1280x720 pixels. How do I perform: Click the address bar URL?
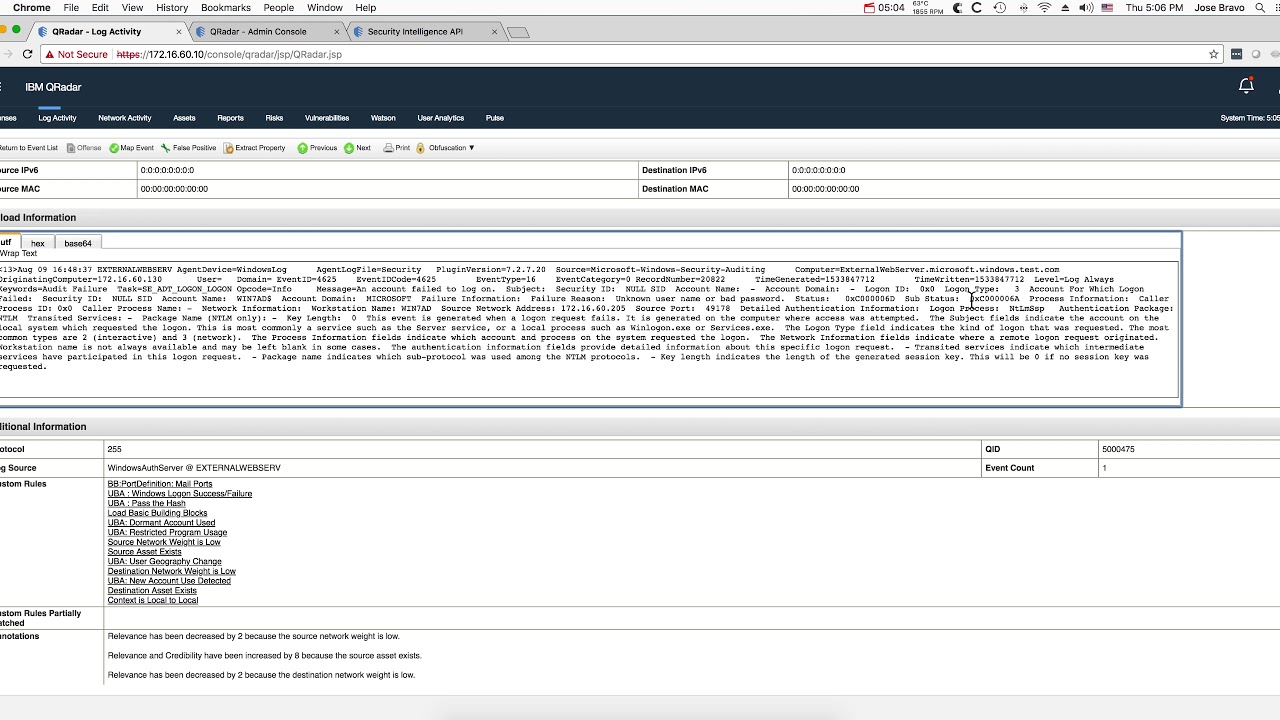pos(229,54)
